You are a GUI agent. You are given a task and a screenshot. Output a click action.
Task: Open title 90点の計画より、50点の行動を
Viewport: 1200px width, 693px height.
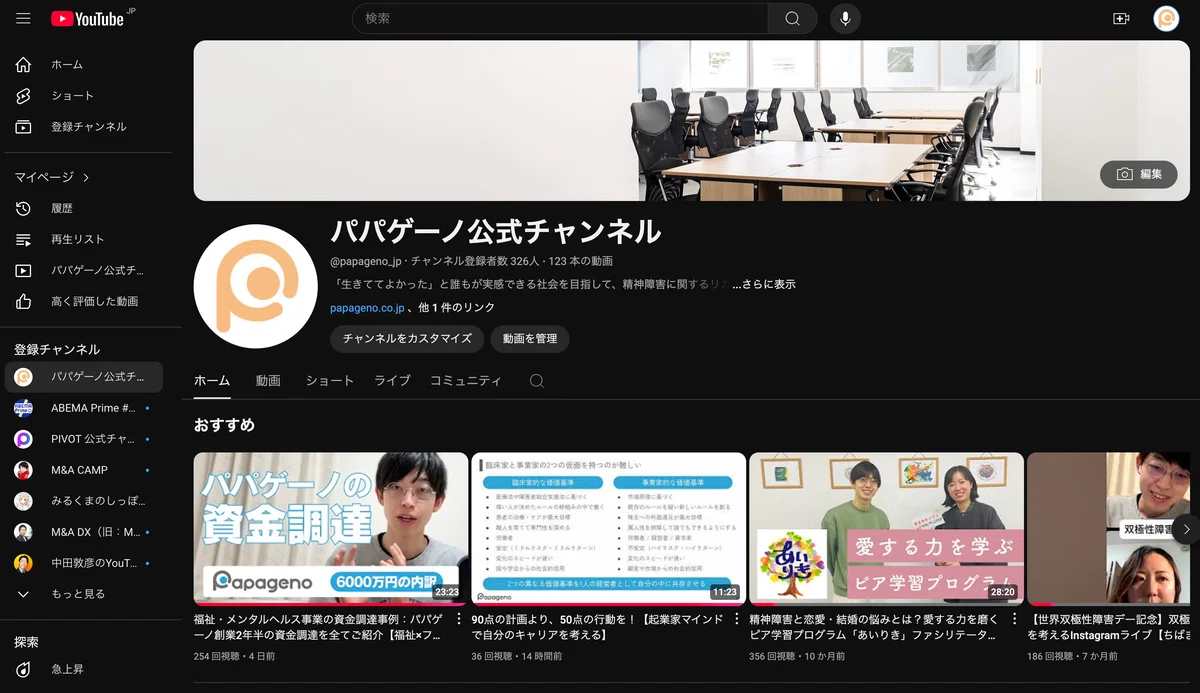[596, 627]
